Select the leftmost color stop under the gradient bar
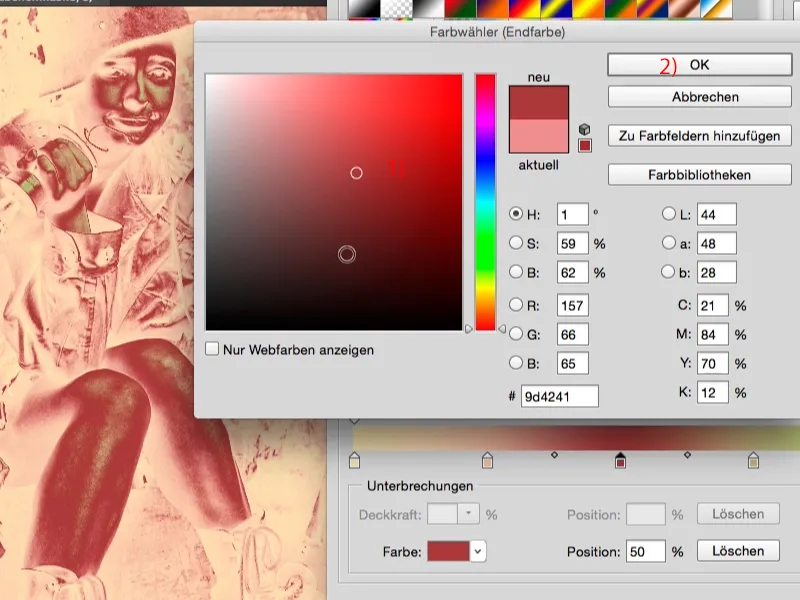The width and height of the screenshot is (800, 600). point(353,462)
